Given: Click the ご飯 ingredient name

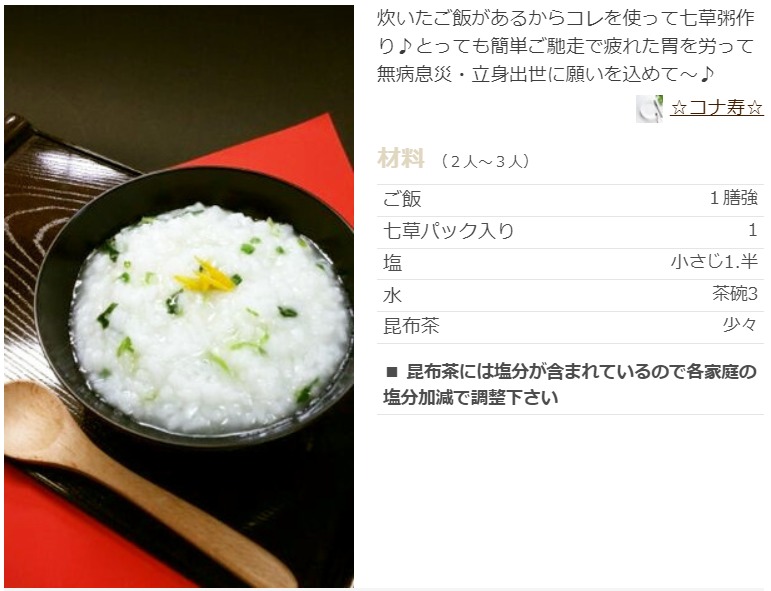Looking at the screenshot, I should pos(402,199).
